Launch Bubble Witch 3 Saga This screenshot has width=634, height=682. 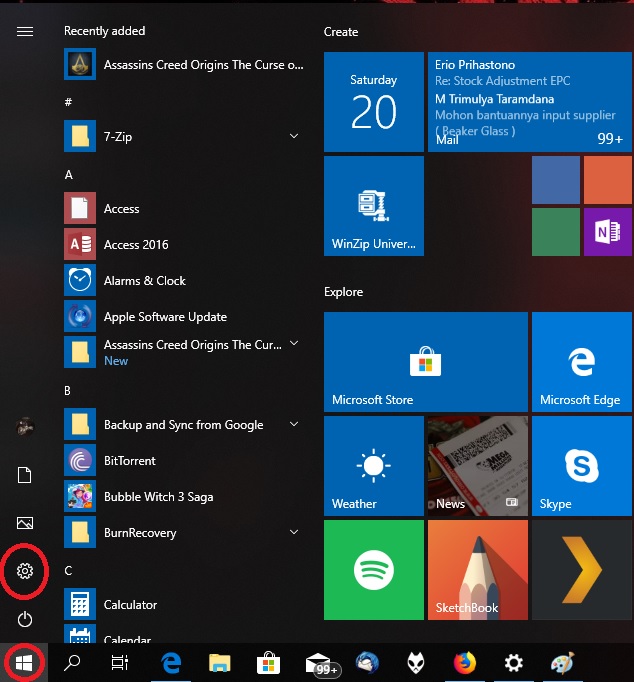click(x=184, y=497)
